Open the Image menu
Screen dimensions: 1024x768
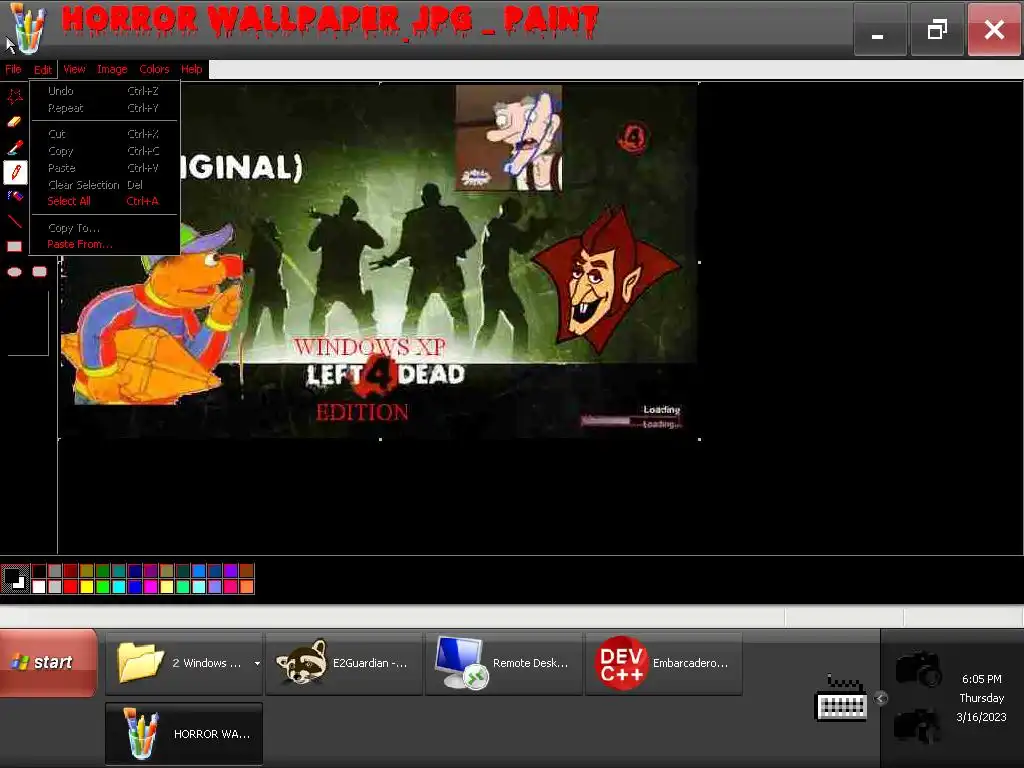coord(112,69)
